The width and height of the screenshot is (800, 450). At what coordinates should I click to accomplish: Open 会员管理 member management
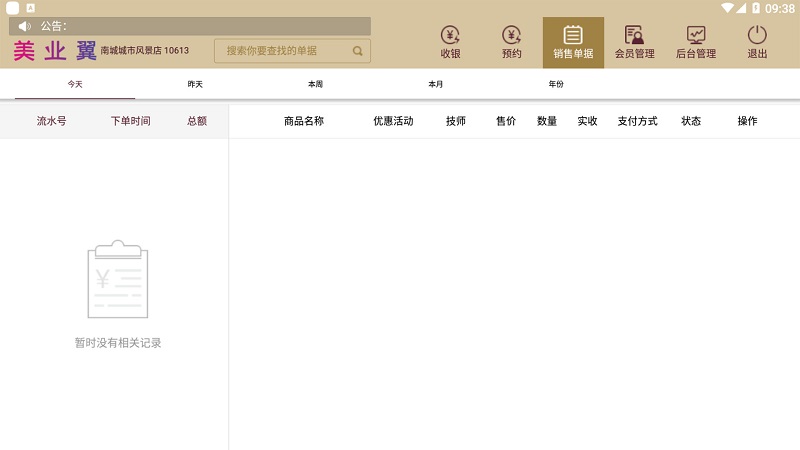[634, 42]
